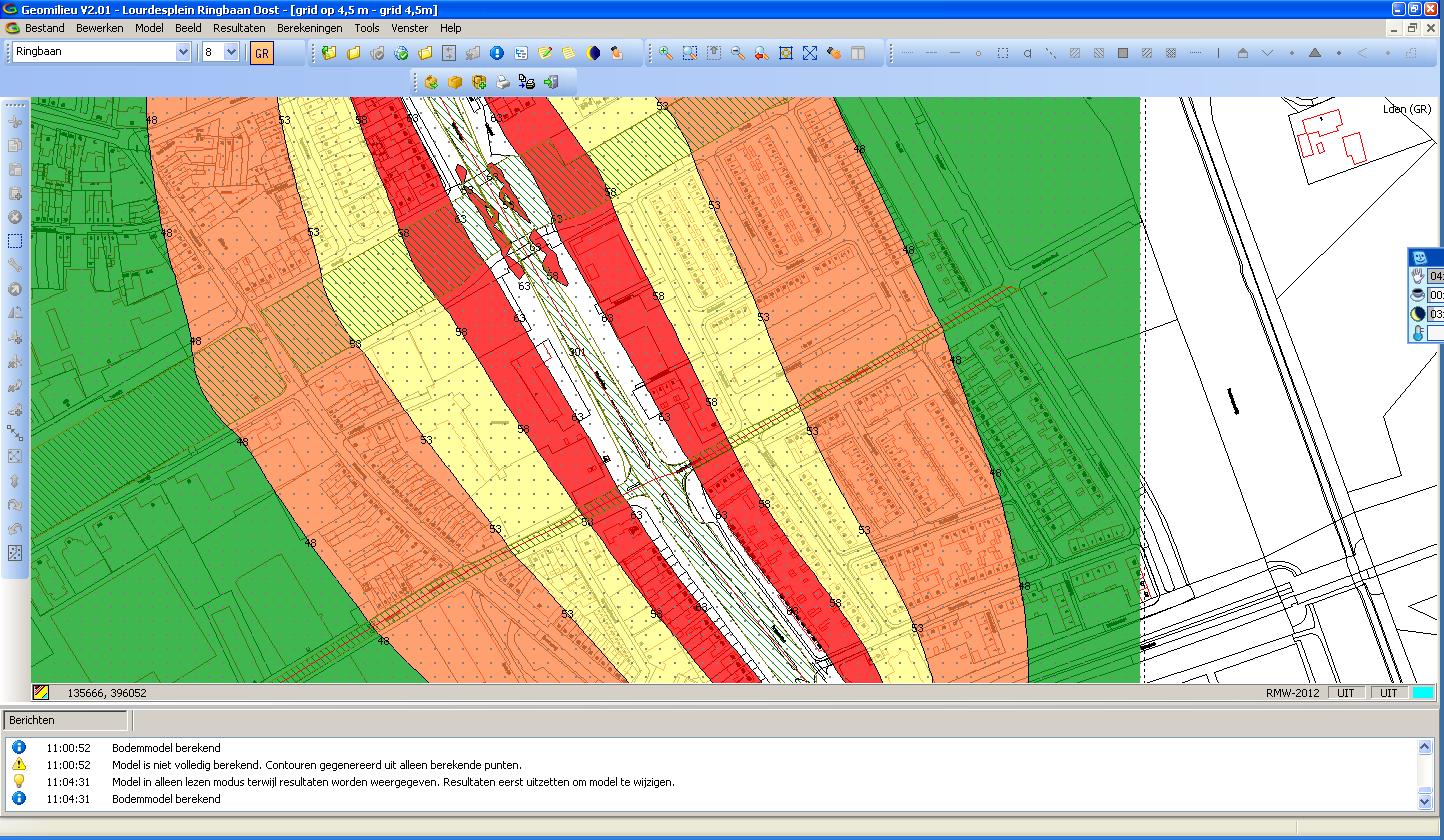Open the Berekeningen menu
This screenshot has height=840, width=1444.
tap(310, 28)
